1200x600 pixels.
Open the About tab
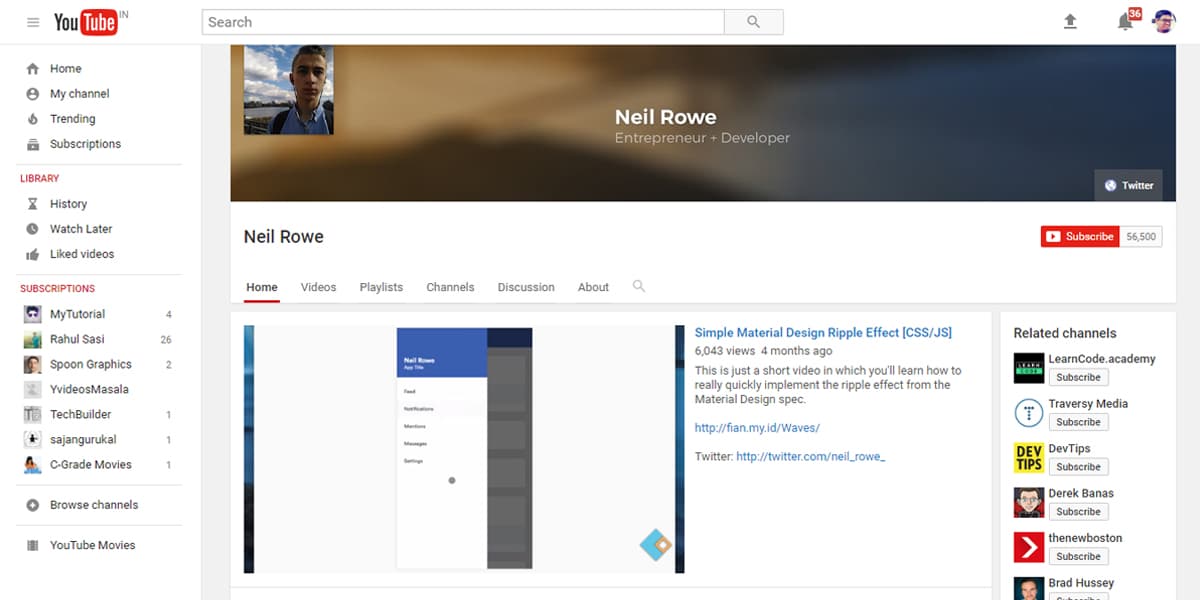click(x=593, y=287)
